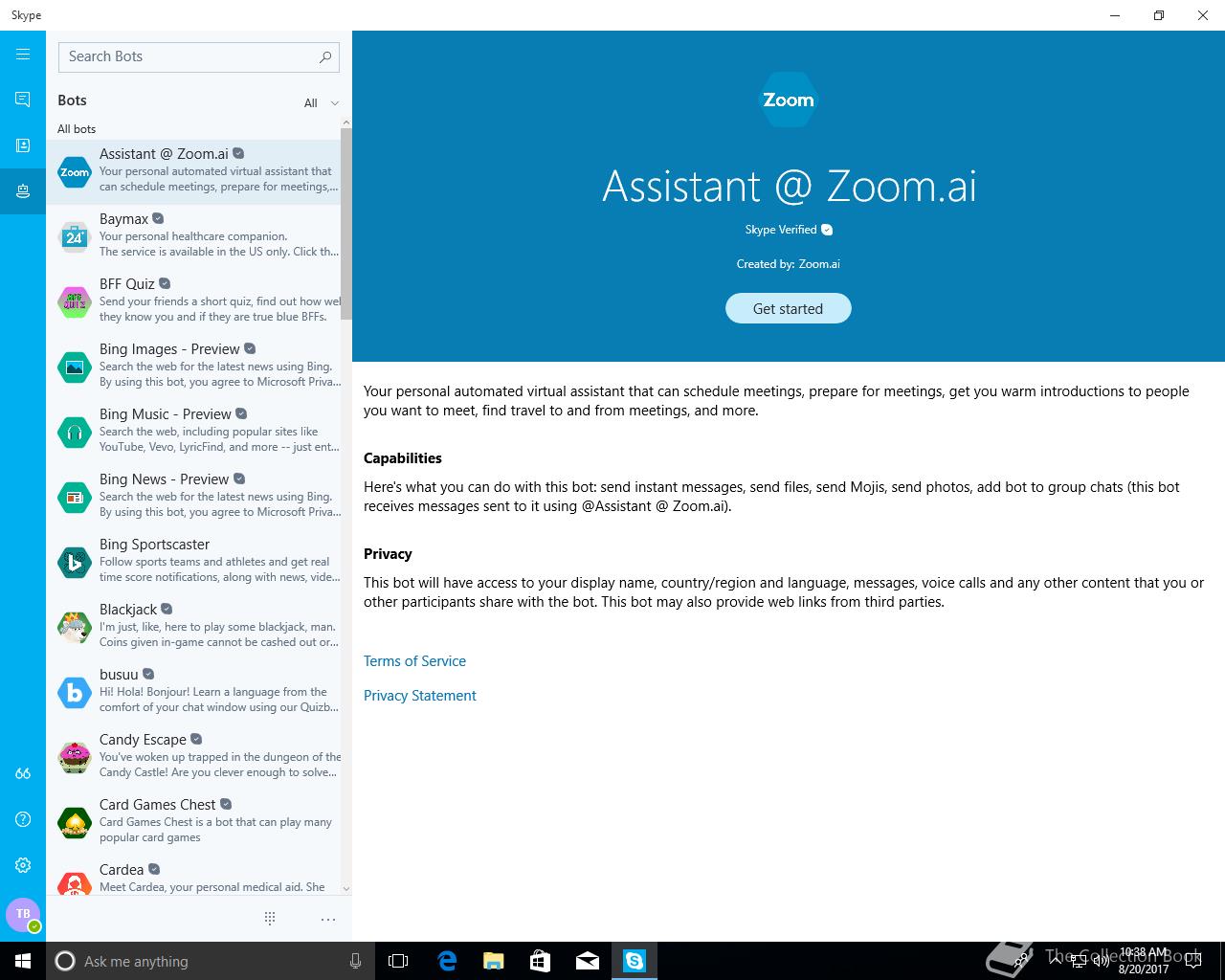The height and width of the screenshot is (980, 1225).
Task: Select the Bing Sportscaster avatar
Action: coord(75,563)
